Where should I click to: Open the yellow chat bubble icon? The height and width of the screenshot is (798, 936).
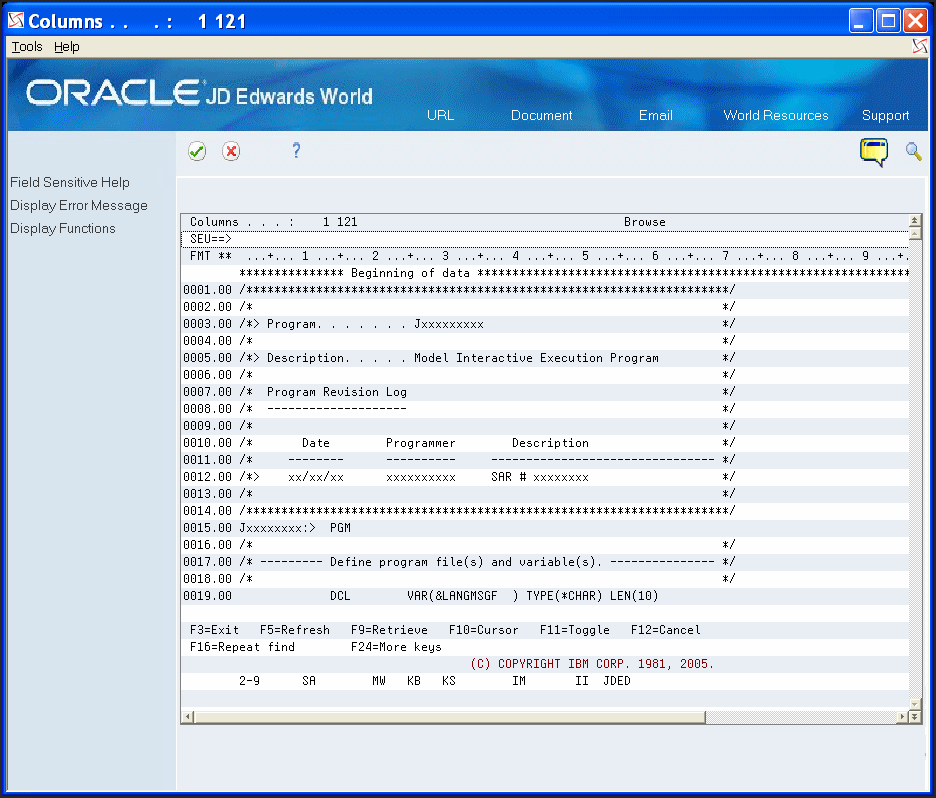(874, 152)
